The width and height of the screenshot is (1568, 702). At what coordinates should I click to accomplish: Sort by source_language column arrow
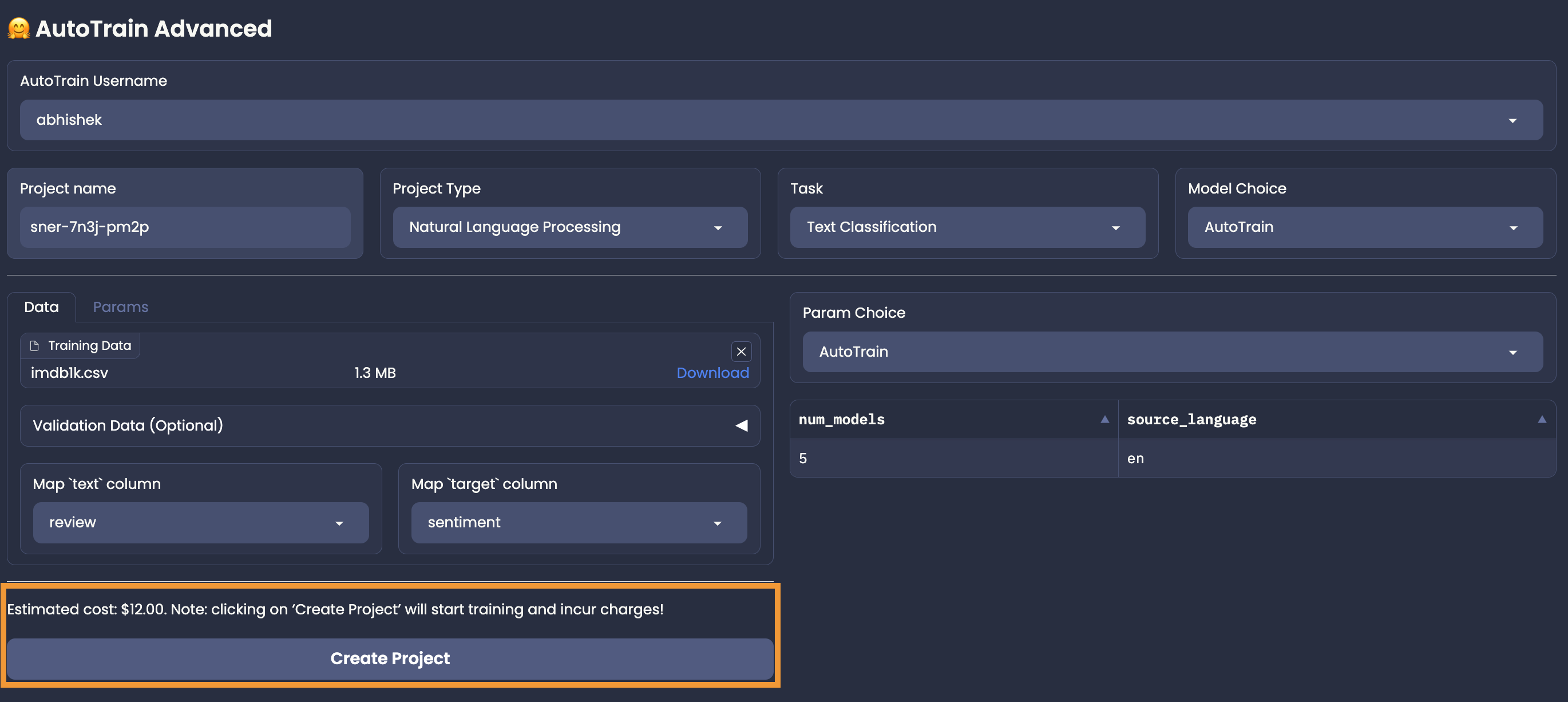click(1541, 420)
